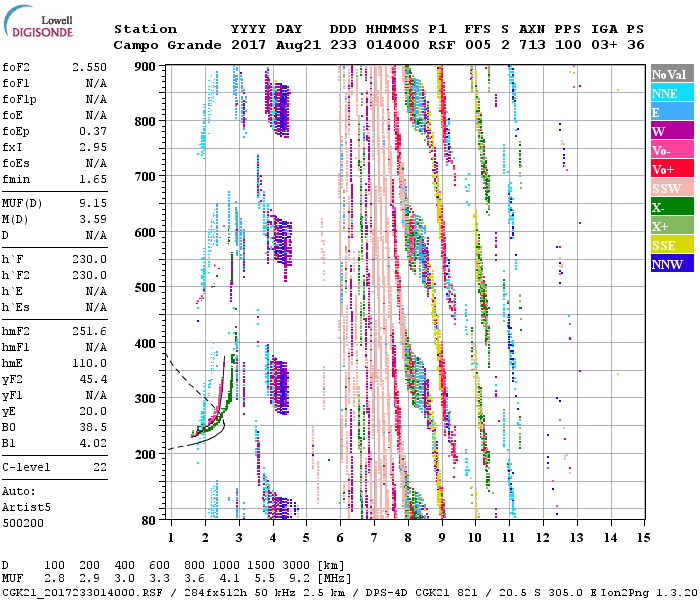Select the C-level value 22
This screenshot has width=700, height=600.
tap(98, 467)
